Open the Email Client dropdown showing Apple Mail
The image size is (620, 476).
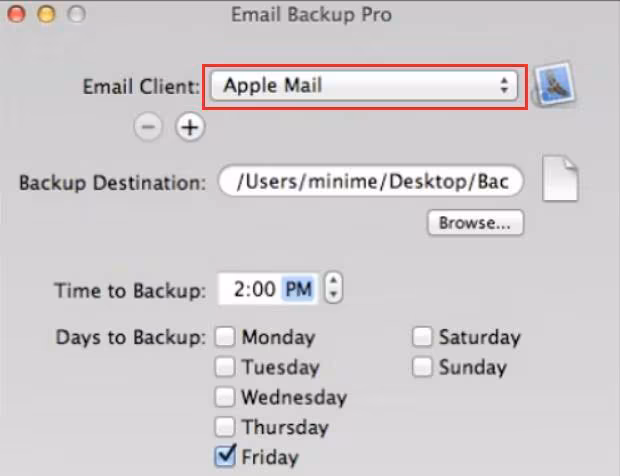click(x=364, y=86)
